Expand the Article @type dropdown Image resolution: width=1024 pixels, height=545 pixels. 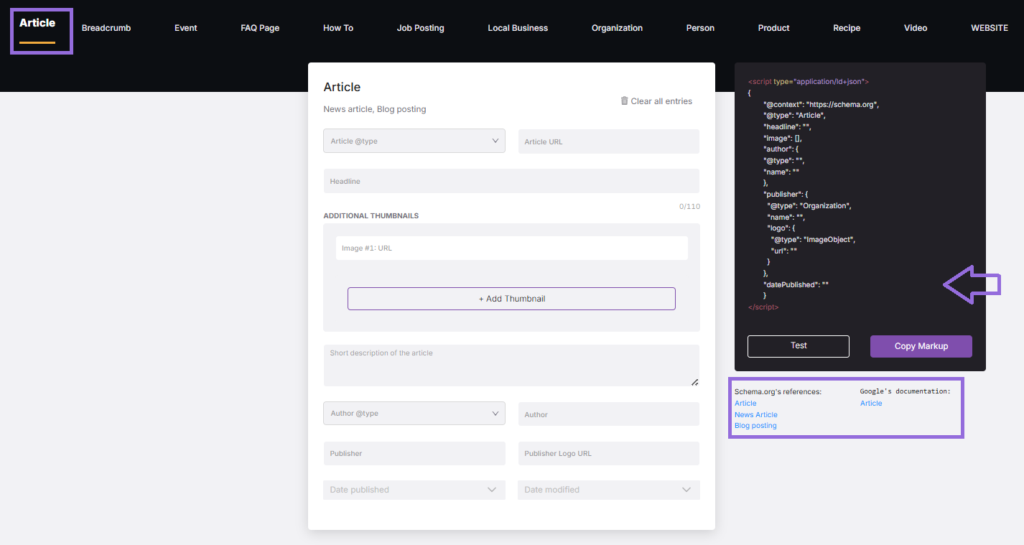click(x=414, y=141)
